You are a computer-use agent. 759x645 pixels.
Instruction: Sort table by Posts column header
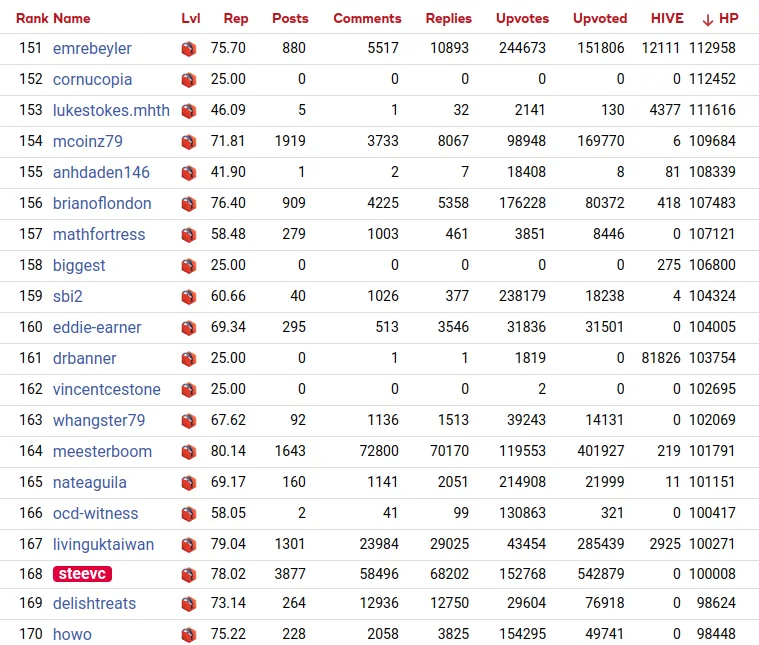coord(290,18)
